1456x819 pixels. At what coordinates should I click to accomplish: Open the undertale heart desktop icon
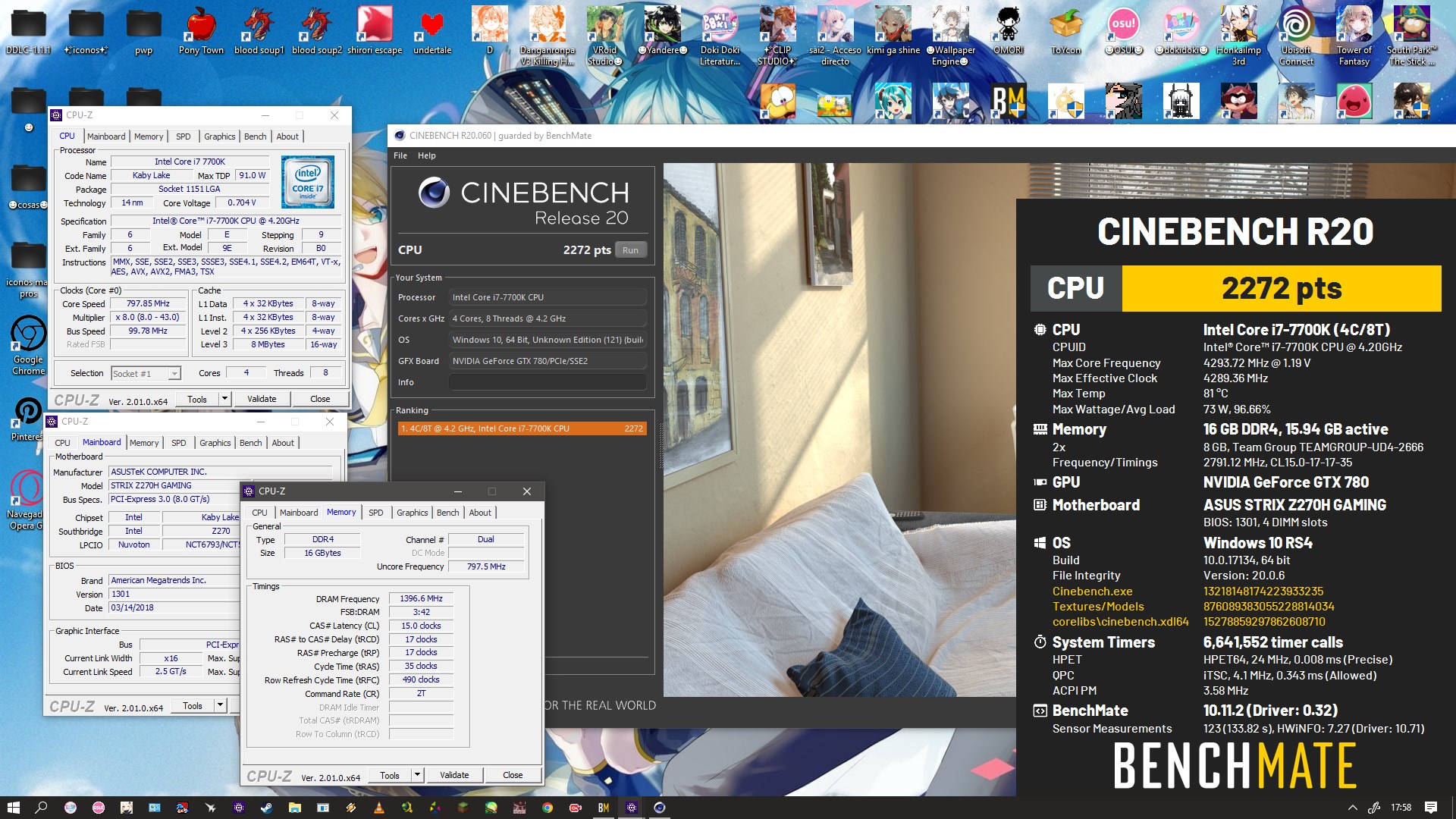[432, 30]
